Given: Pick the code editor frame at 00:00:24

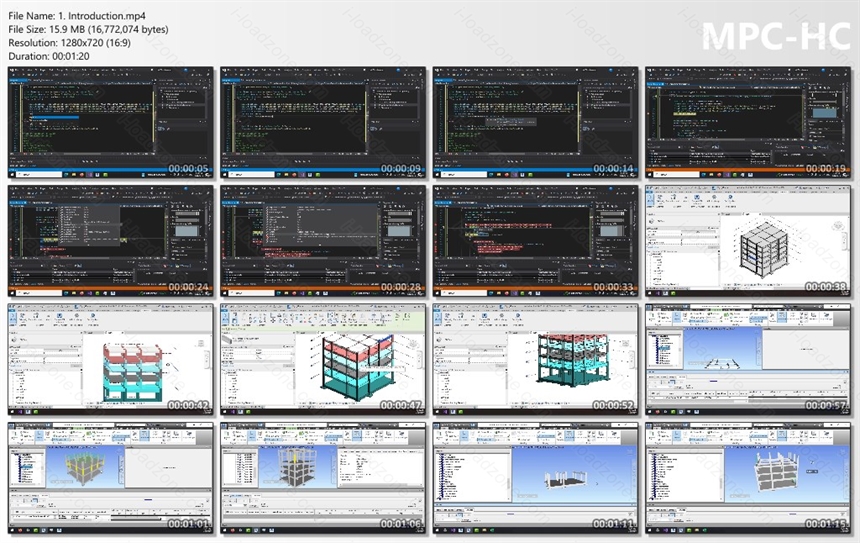Looking at the screenshot, I should (111, 241).
